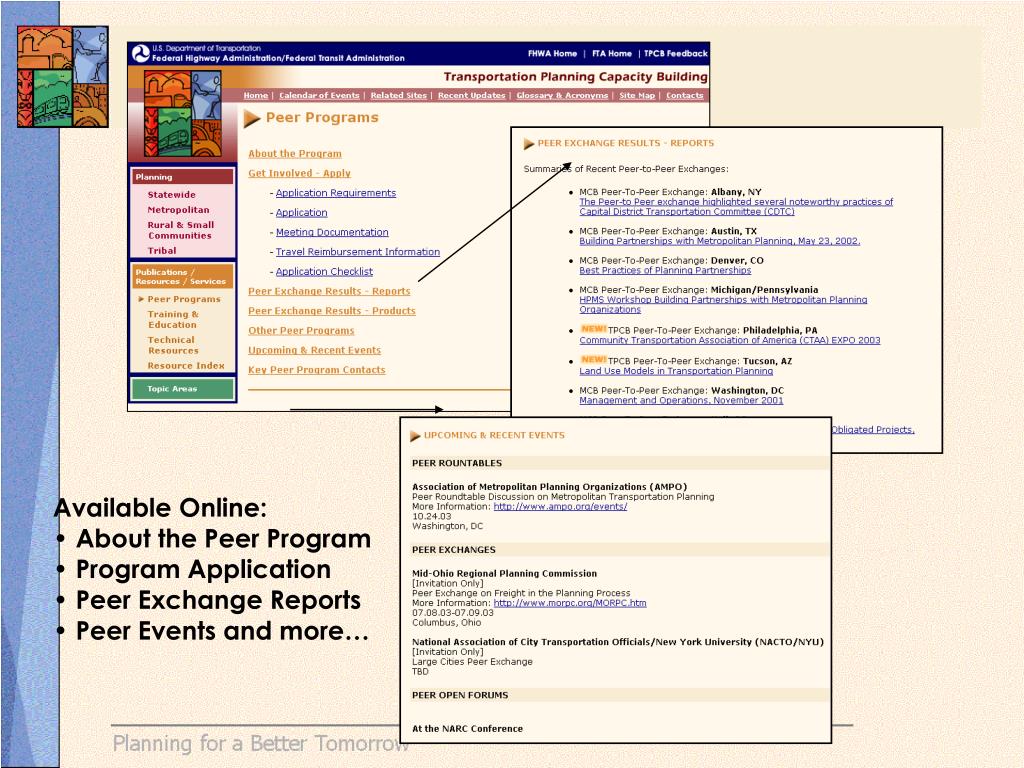Open the www.ampo.org/events link
This screenshot has height=768, width=1024.
tap(560, 506)
